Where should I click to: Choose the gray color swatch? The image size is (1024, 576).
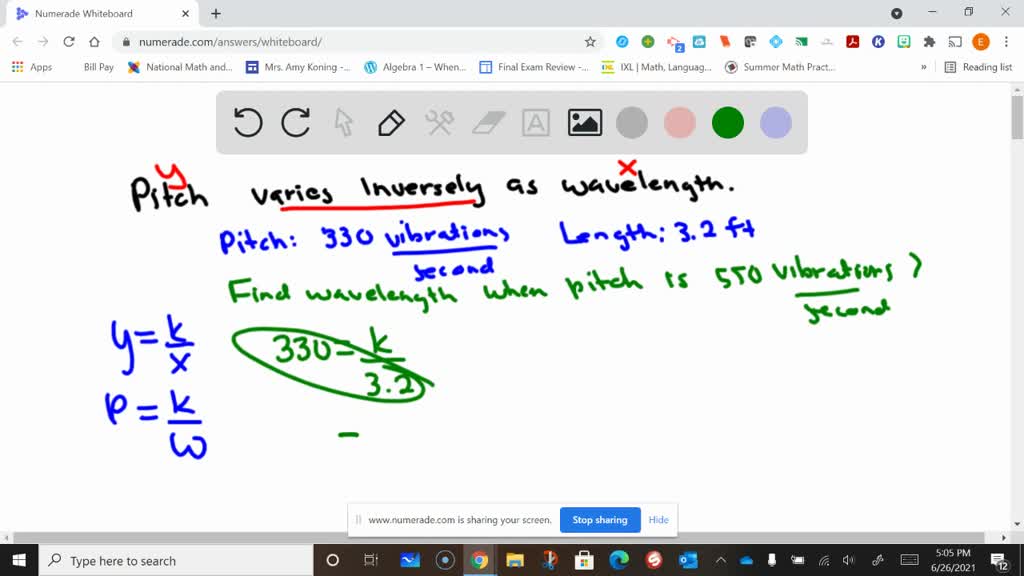[632, 123]
